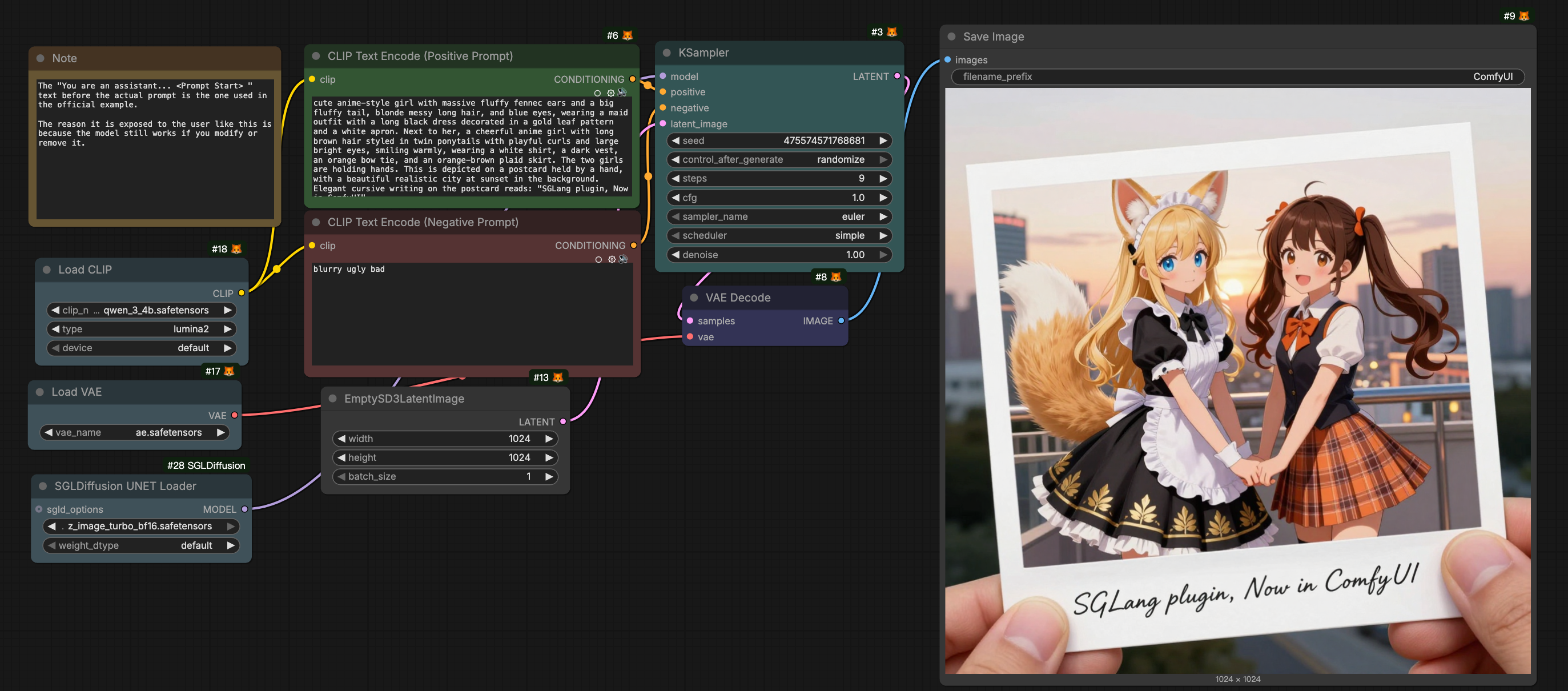The image size is (1568, 691).
Task: Decrease seed value with left arrow
Action: (675, 140)
